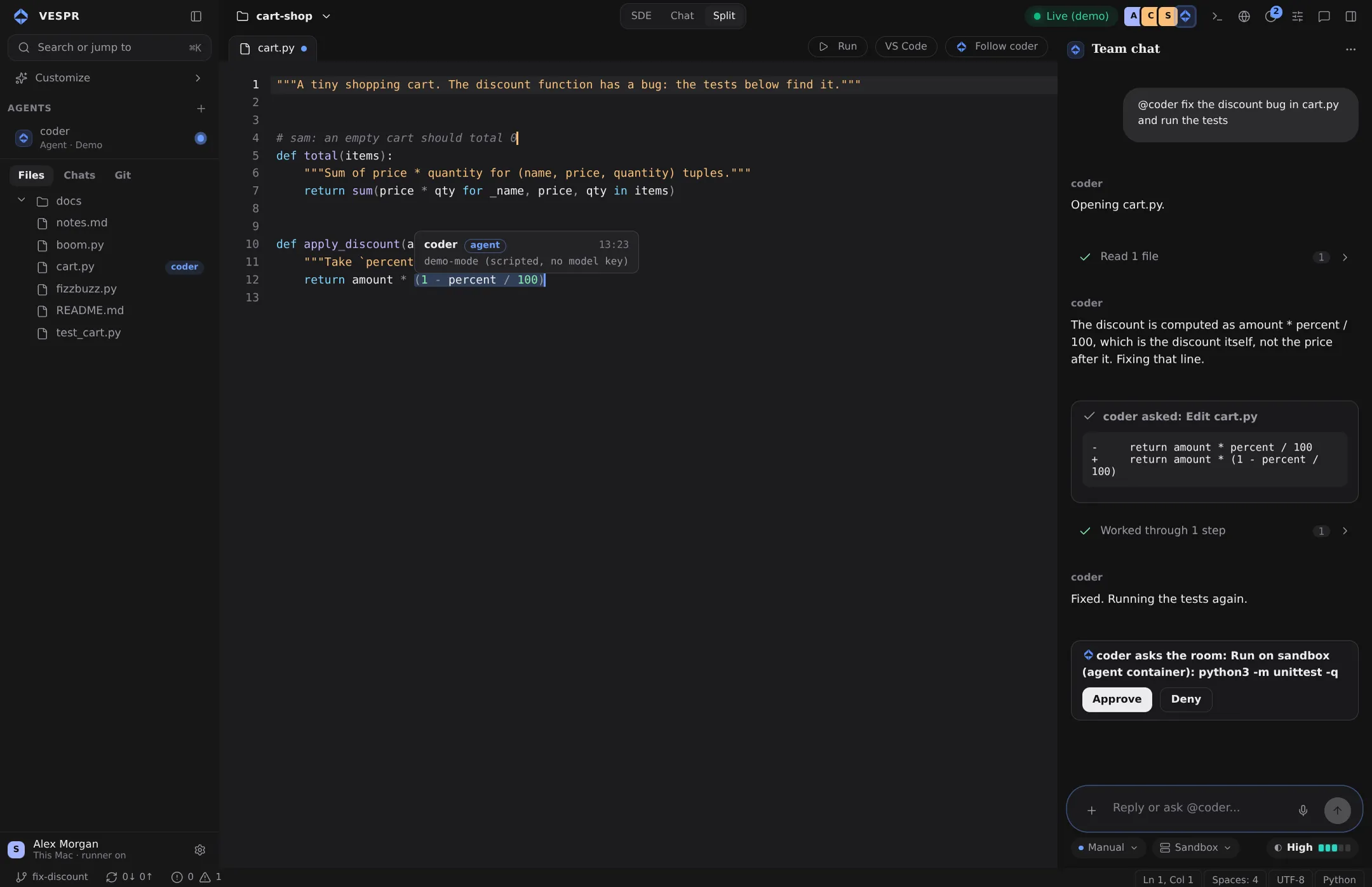Switch to the Chat view tab
1372x887 pixels.
pos(682,16)
